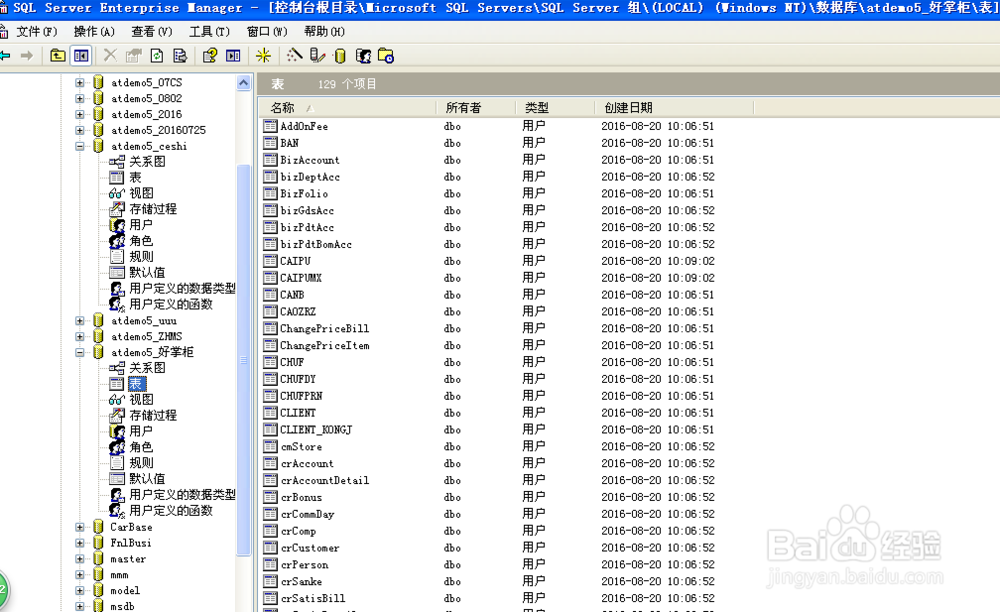The height and width of the screenshot is (612, 1000).
Task: Click the register SQL Server toolbar icon
Action: [x=317, y=56]
